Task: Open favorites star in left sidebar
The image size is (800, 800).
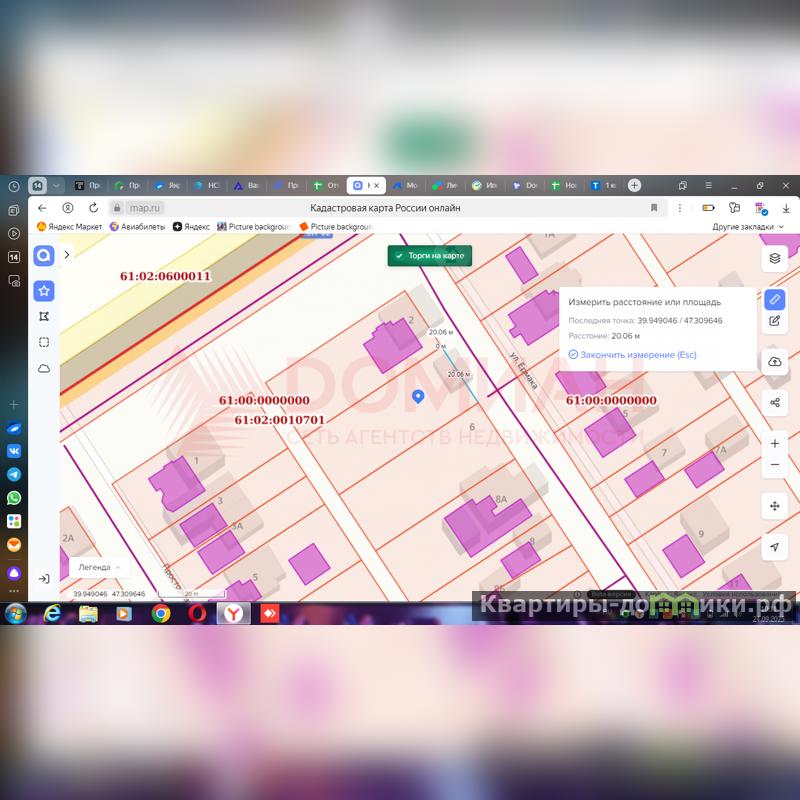Action: tap(44, 291)
